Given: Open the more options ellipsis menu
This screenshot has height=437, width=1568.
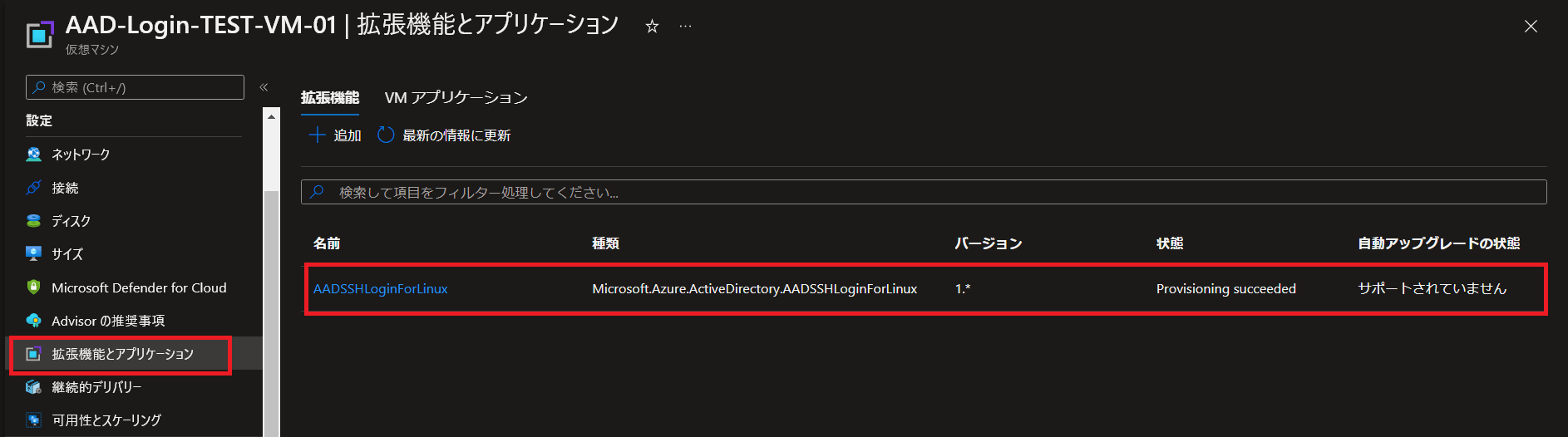Looking at the screenshot, I should click(685, 27).
